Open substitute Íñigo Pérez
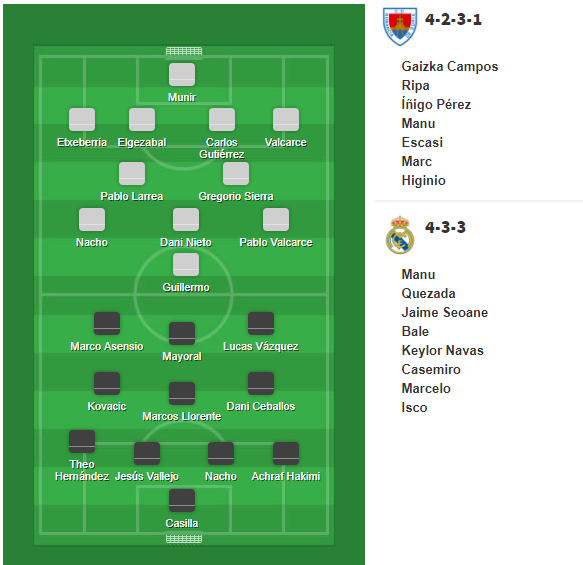The height and width of the screenshot is (565, 583). click(436, 104)
